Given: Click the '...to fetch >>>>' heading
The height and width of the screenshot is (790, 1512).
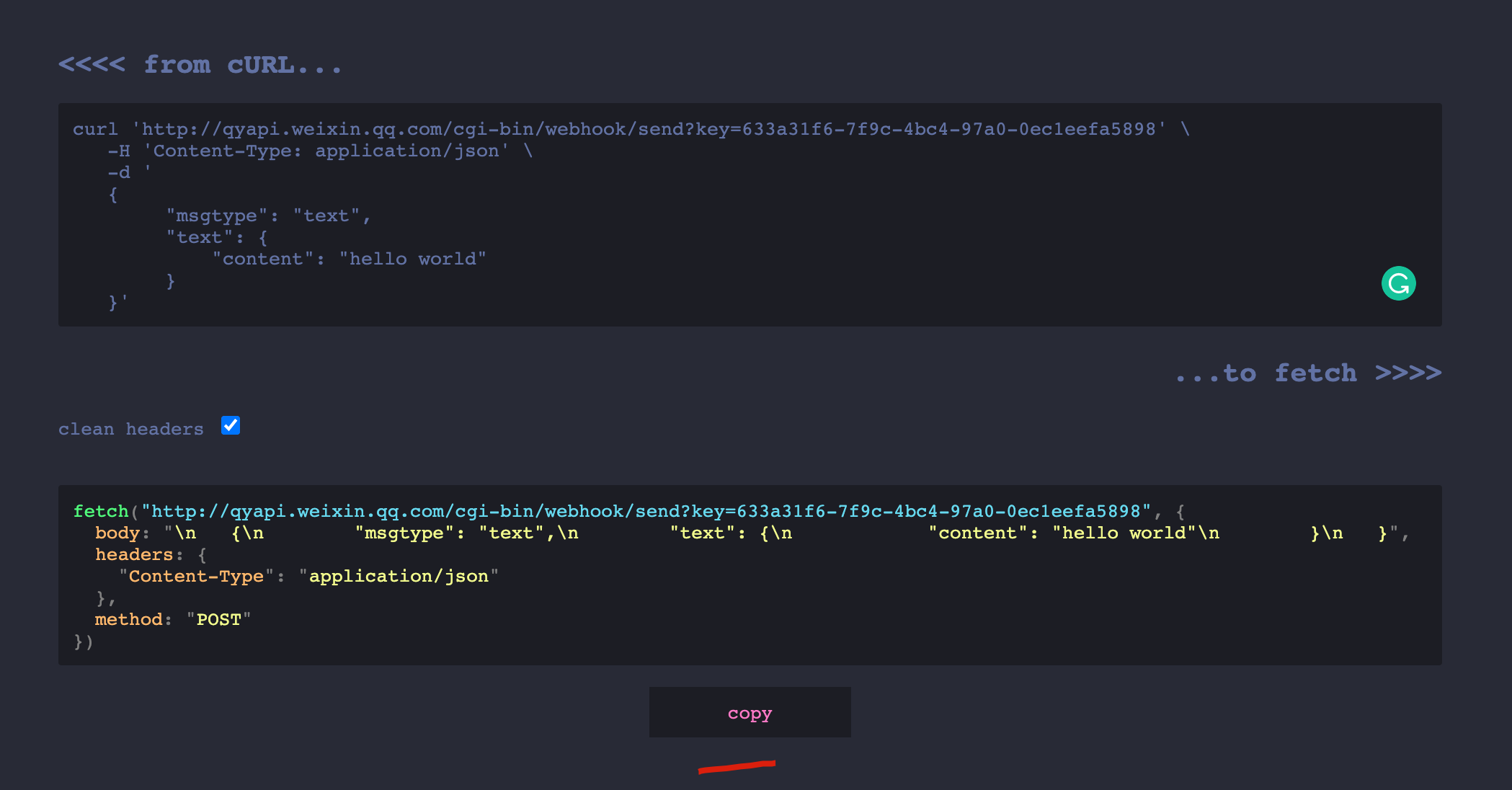Looking at the screenshot, I should (1308, 373).
